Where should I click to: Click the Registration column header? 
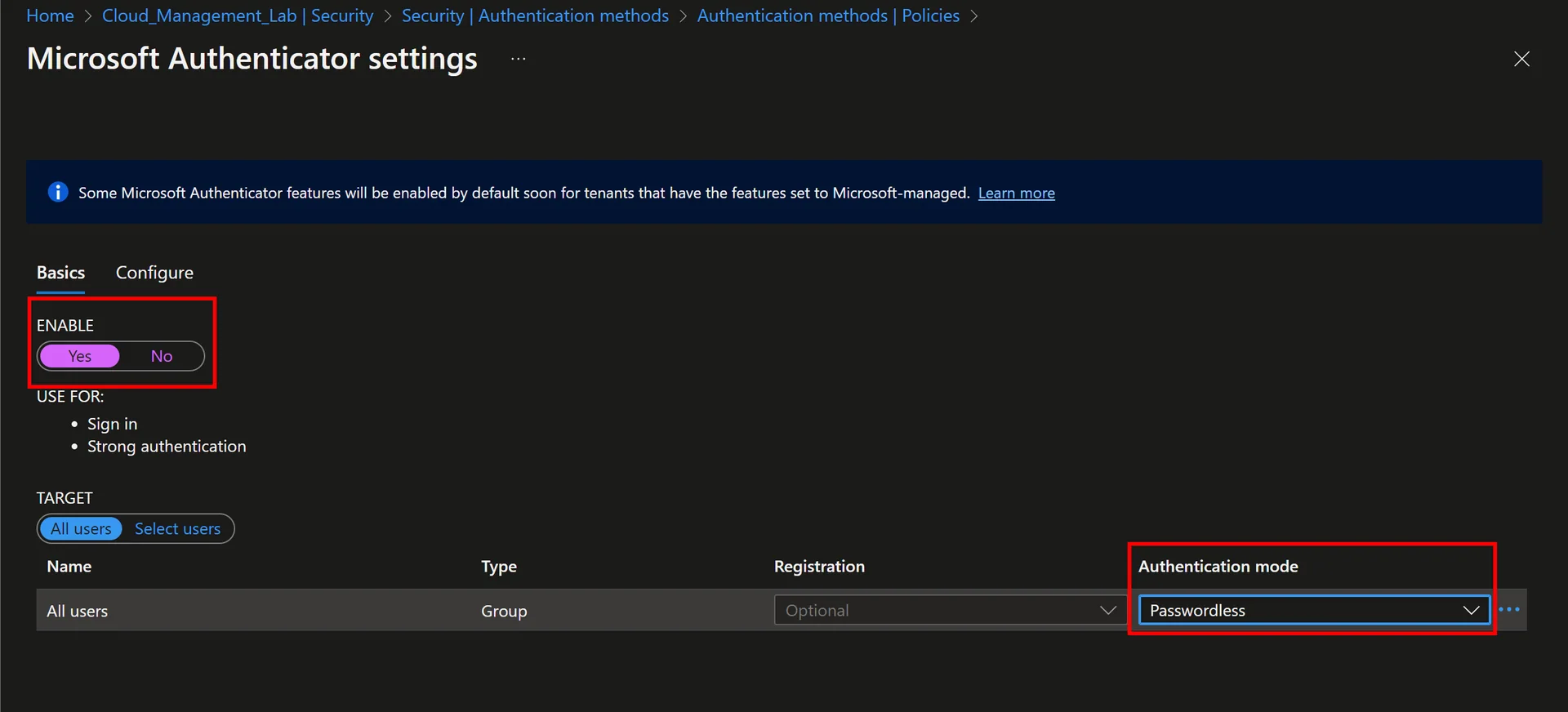coord(819,566)
